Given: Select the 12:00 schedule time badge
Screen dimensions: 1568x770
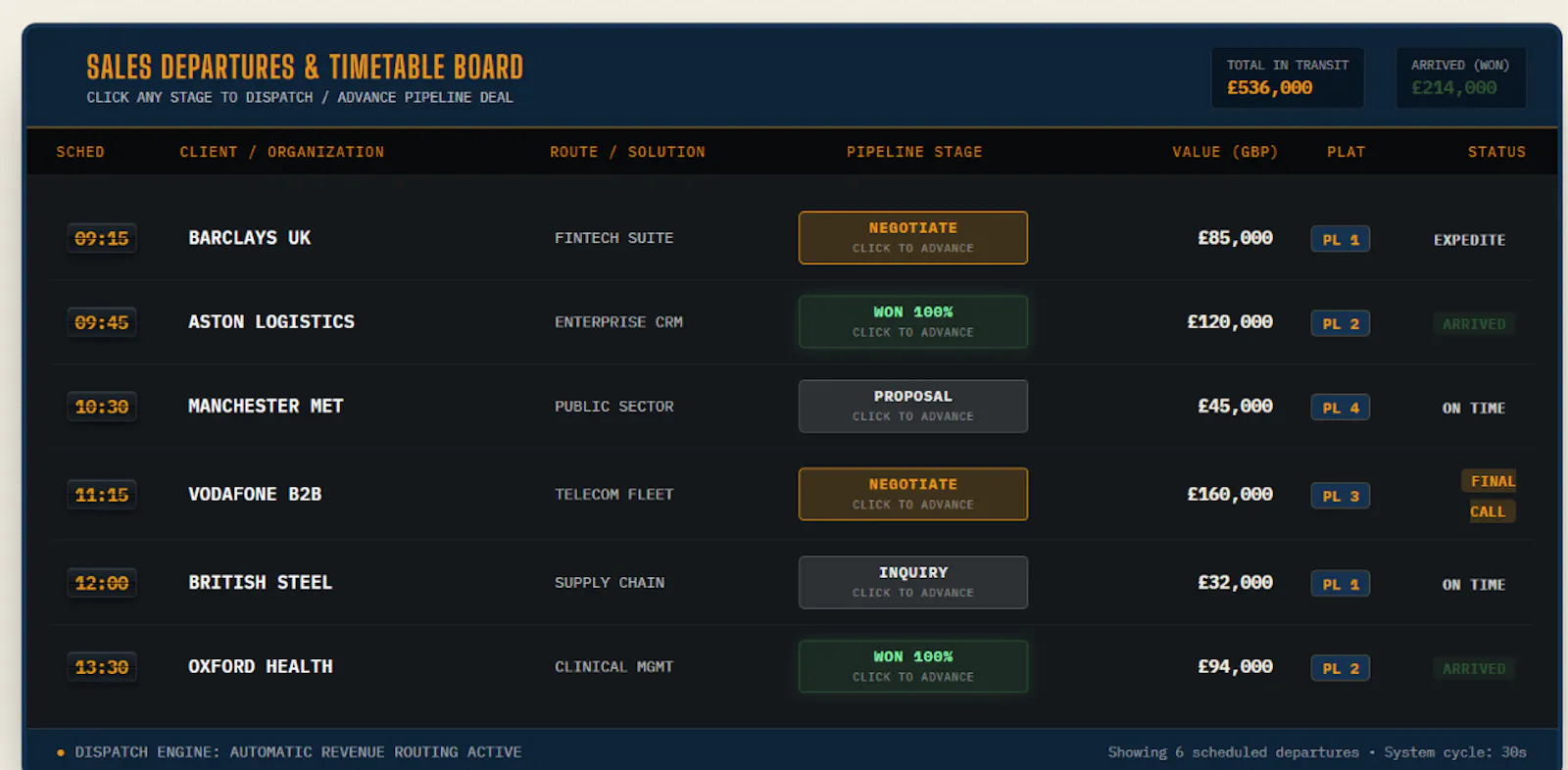Looking at the screenshot, I should click(102, 583).
